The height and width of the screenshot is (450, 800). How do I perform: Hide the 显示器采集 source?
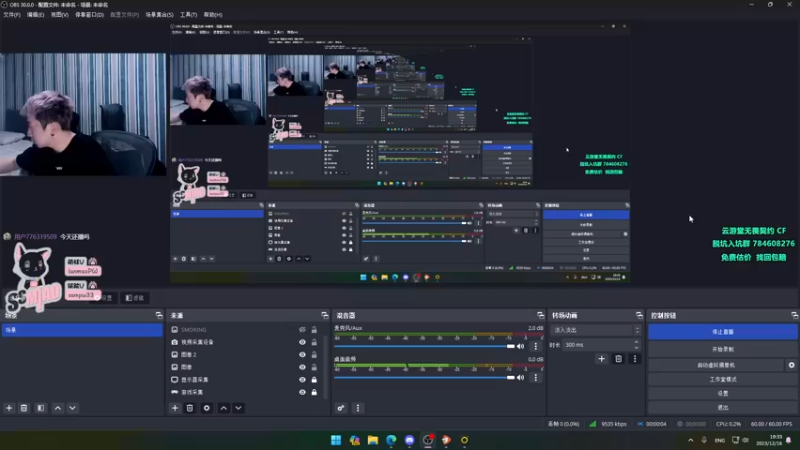[x=302, y=380]
